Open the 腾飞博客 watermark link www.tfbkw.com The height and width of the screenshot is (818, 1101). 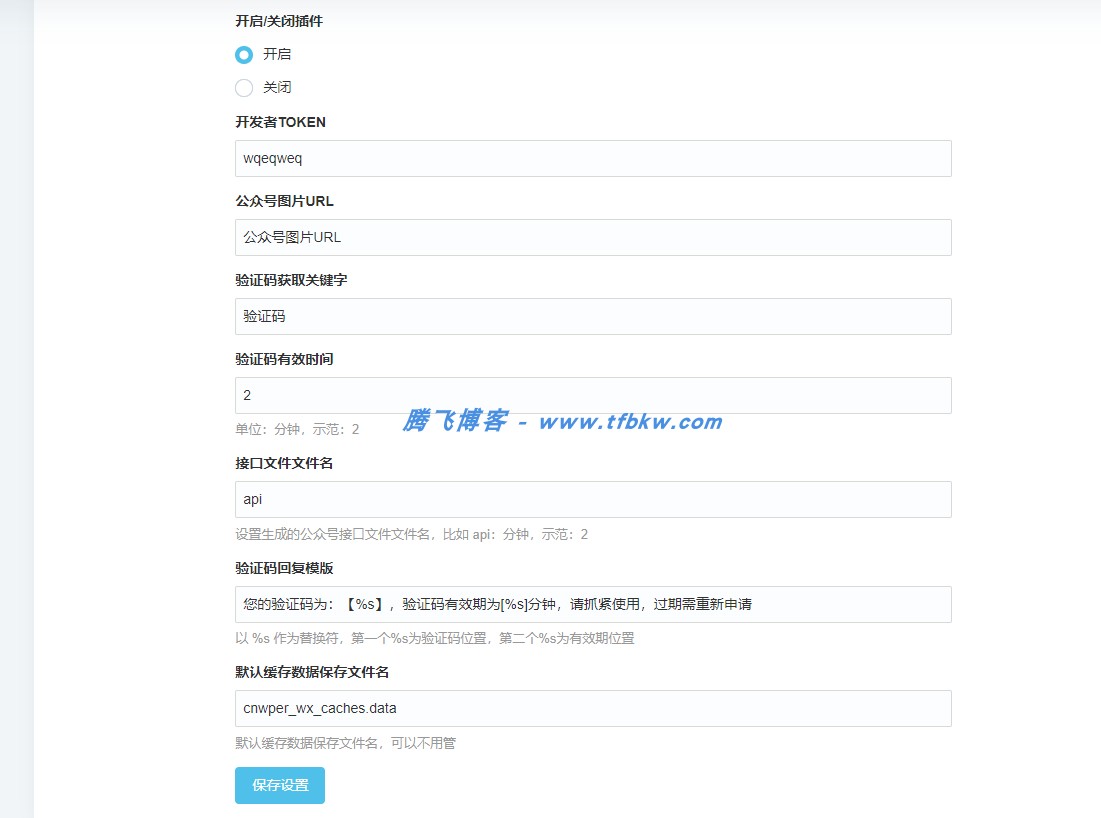click(x=560, y=420)
